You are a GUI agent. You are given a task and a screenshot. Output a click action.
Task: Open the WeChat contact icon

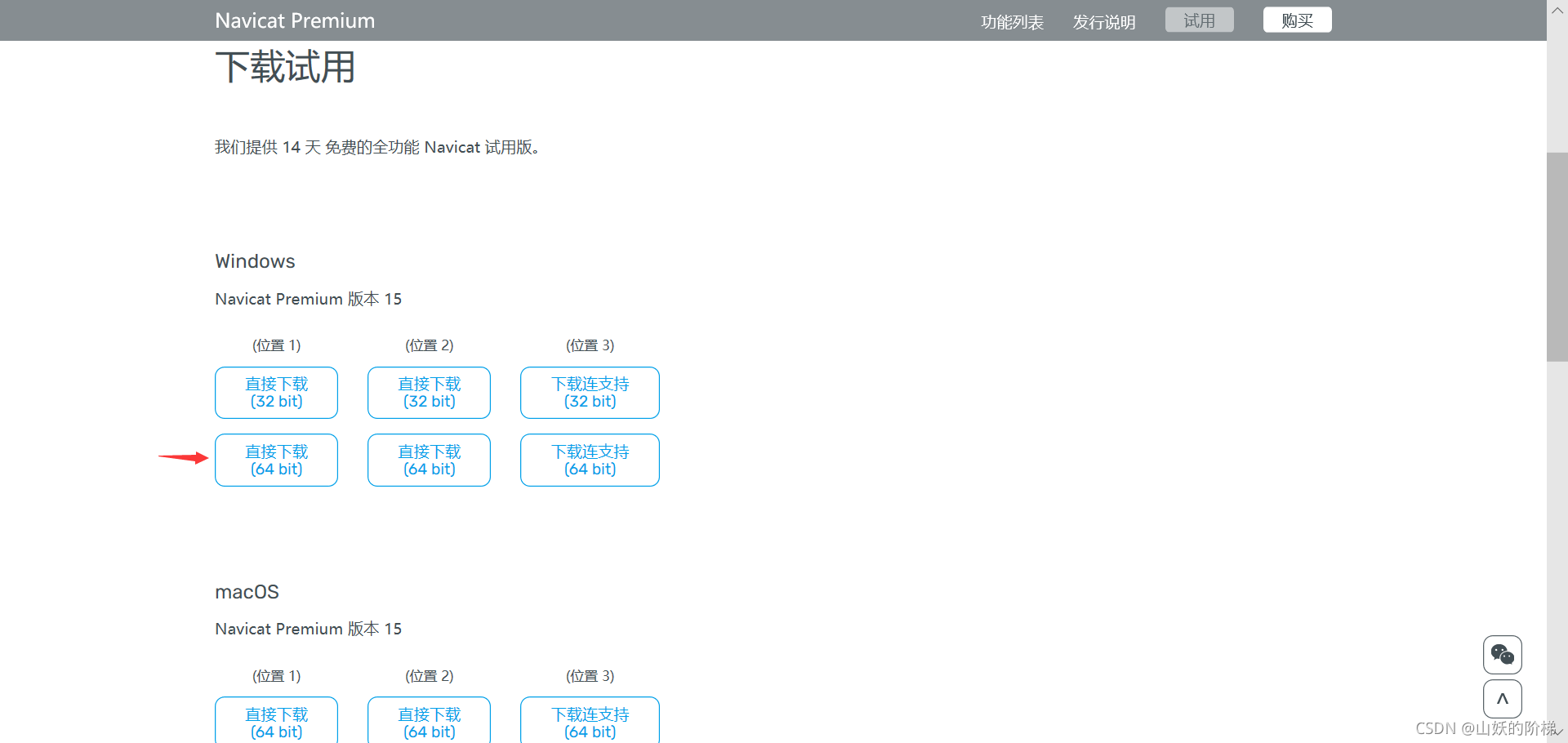click(1502, 654)
